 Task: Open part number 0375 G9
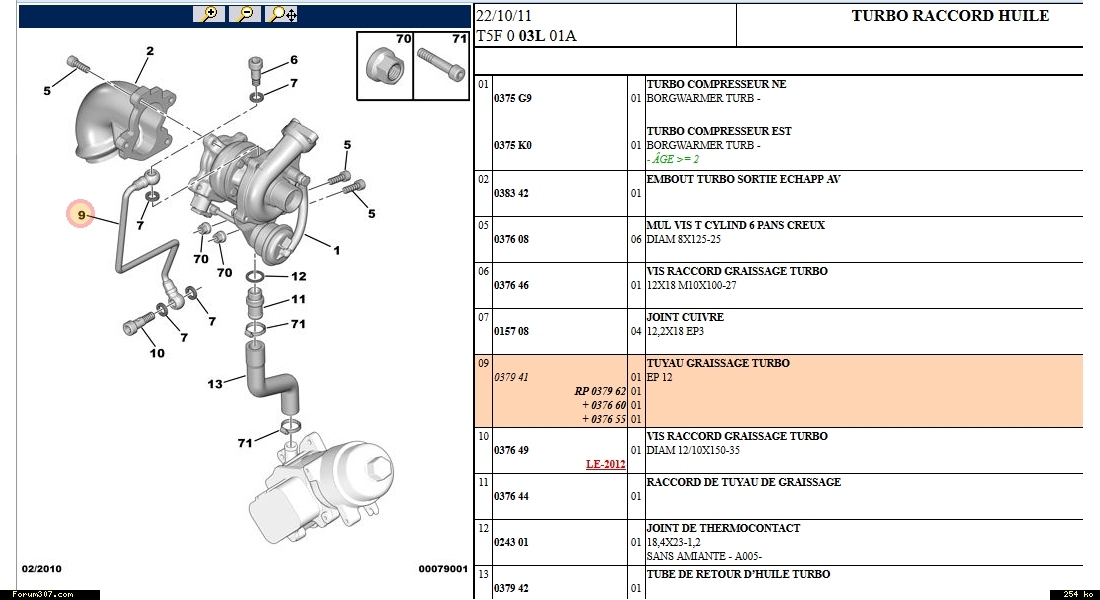512,99
